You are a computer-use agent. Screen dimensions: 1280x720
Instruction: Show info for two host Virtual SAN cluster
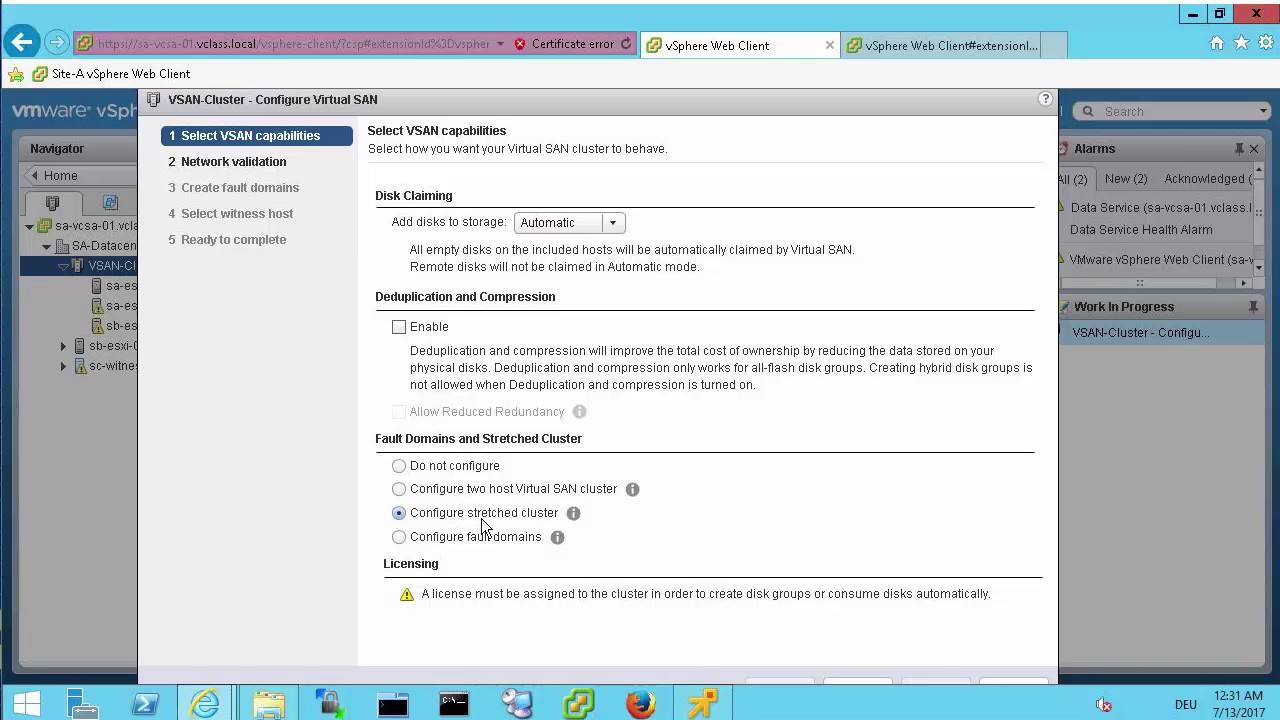[632, 489]
